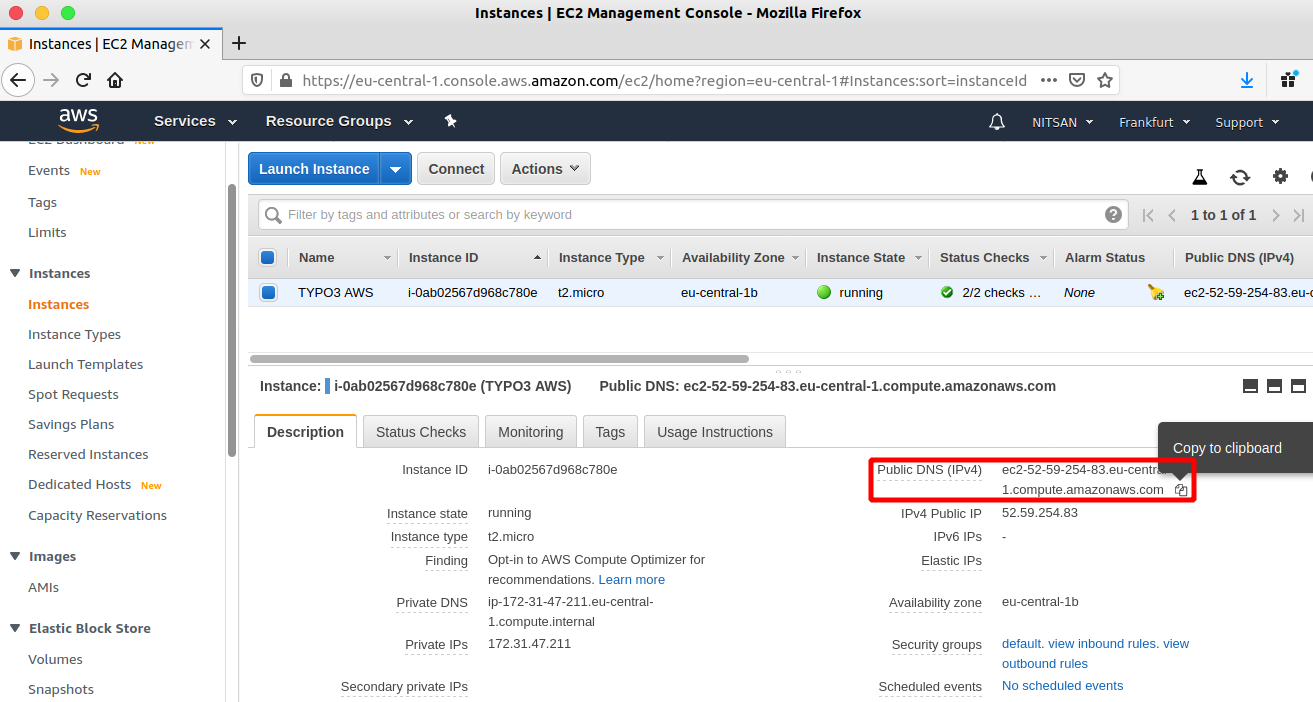Toggle checkbox for TYPO3 AWS instance

point(268,293)
